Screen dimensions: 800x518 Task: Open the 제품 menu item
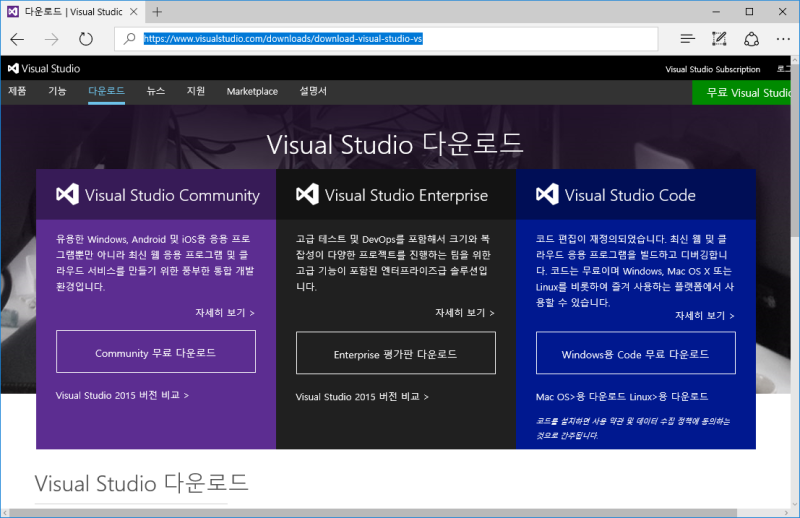pyautogui.click(x=17, y=91)
